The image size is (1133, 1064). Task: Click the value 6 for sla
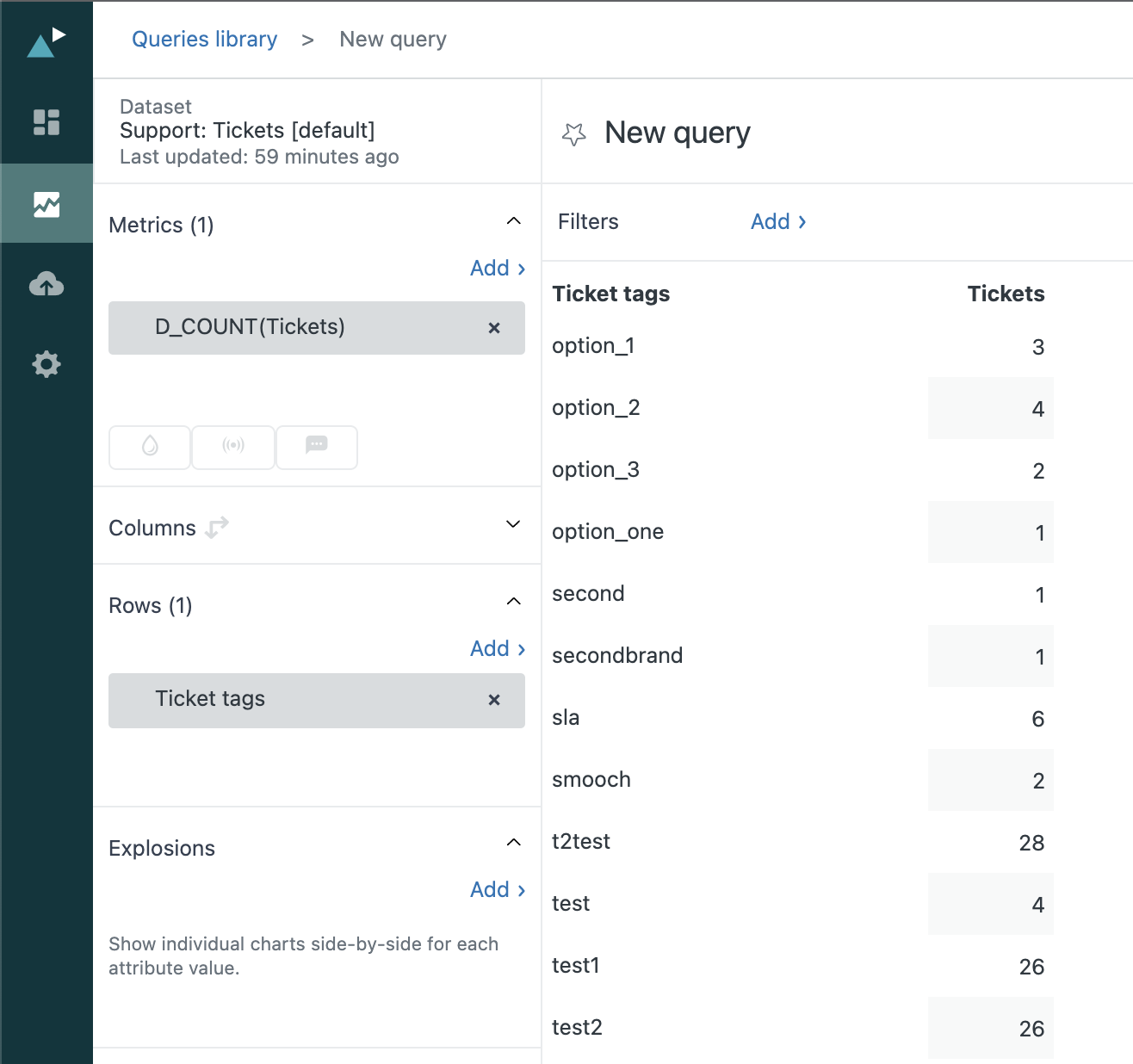[x=1038, y=719]
